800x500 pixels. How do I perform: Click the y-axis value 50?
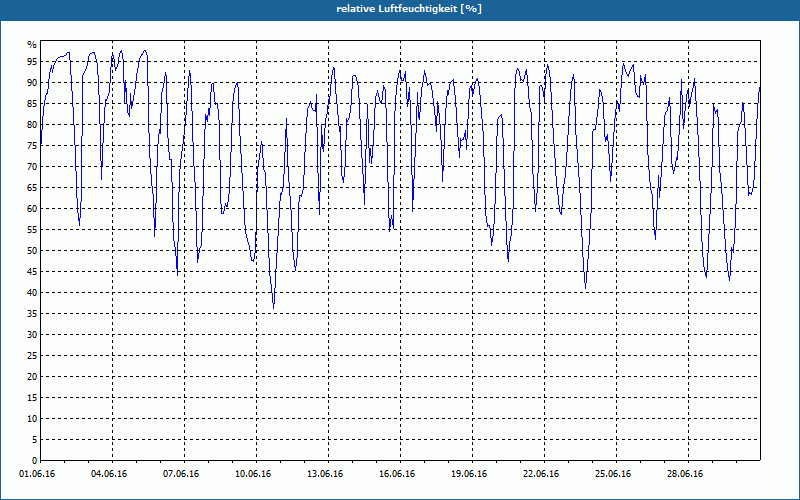32,251
